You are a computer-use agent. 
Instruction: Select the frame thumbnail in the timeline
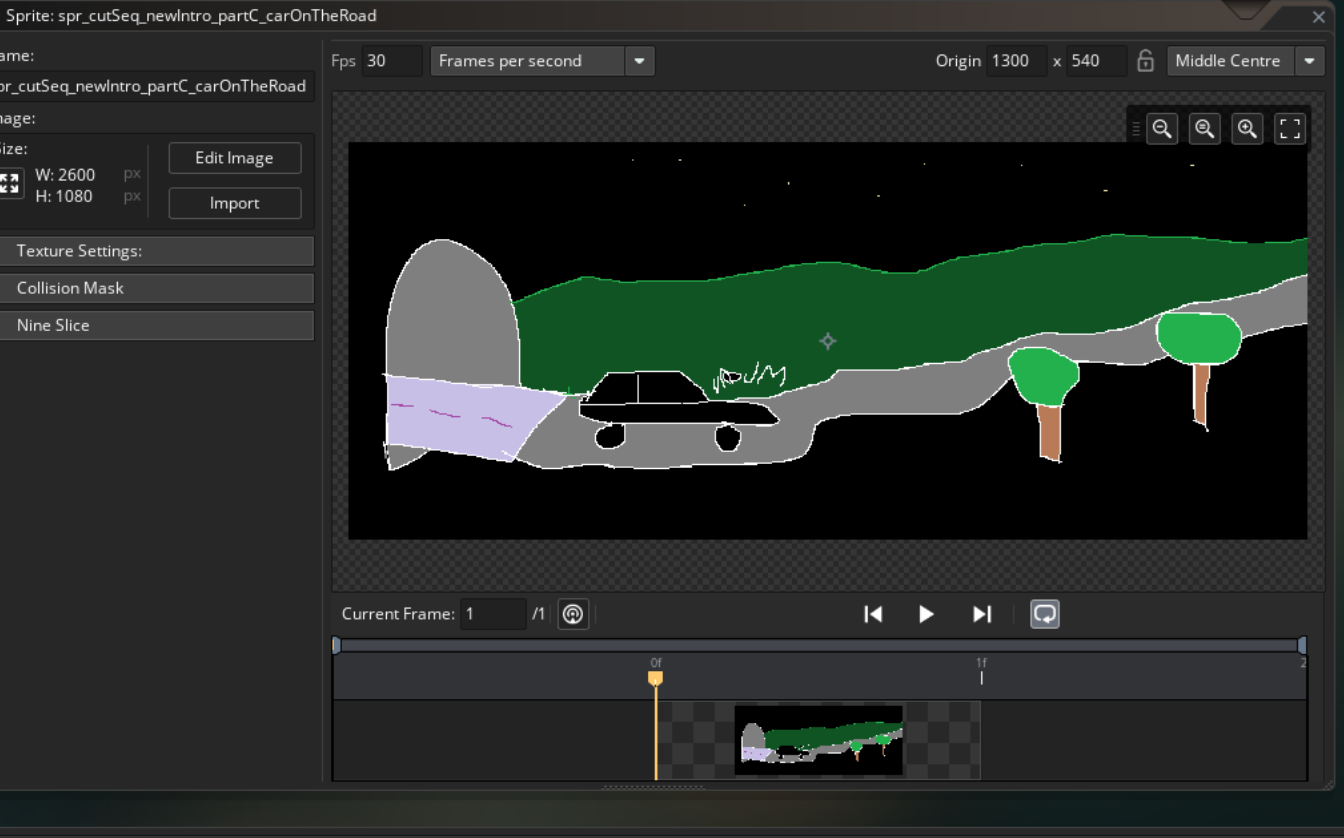point(818,740)
